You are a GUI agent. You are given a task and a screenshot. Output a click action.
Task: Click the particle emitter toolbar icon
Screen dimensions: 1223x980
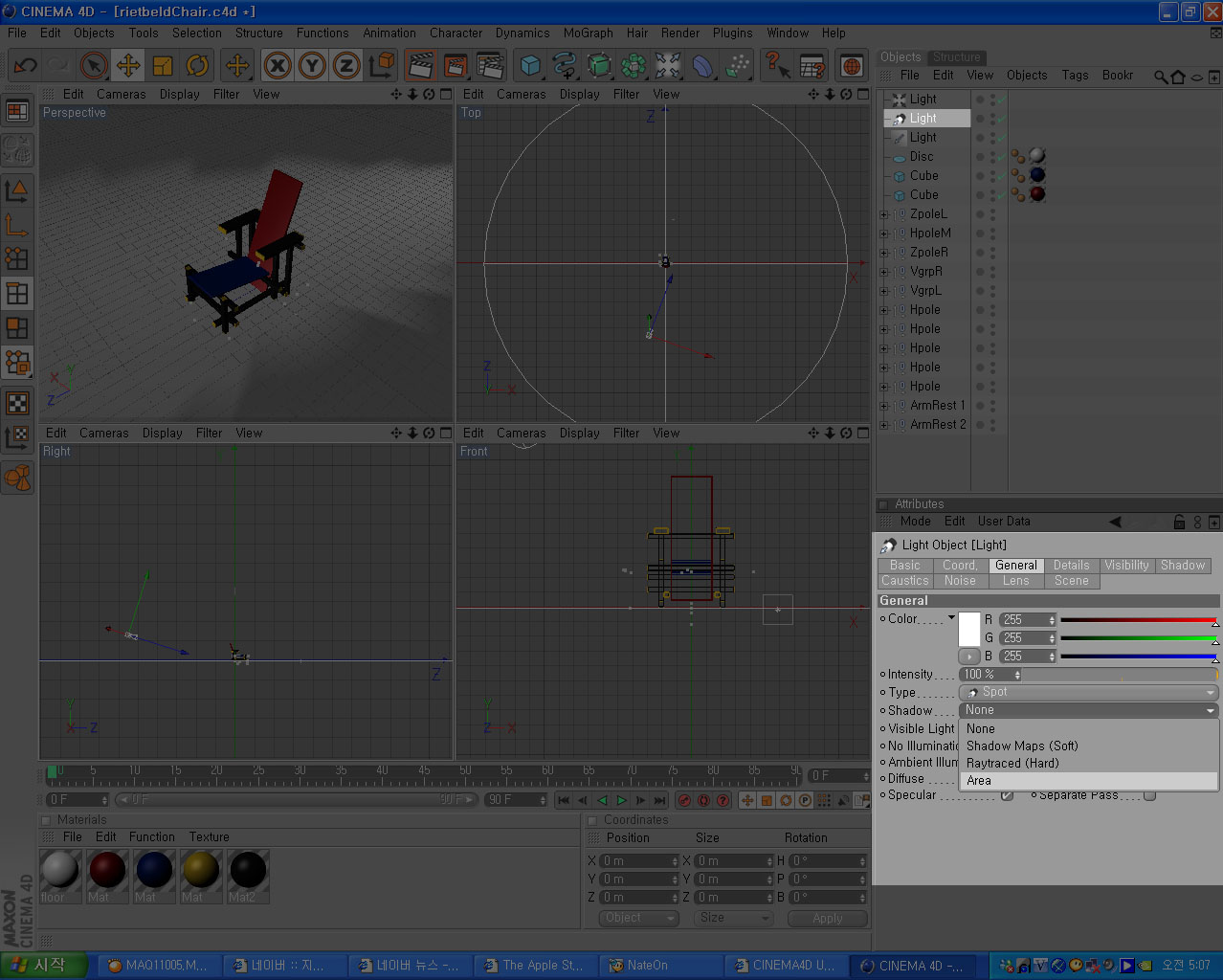point(737,65)
